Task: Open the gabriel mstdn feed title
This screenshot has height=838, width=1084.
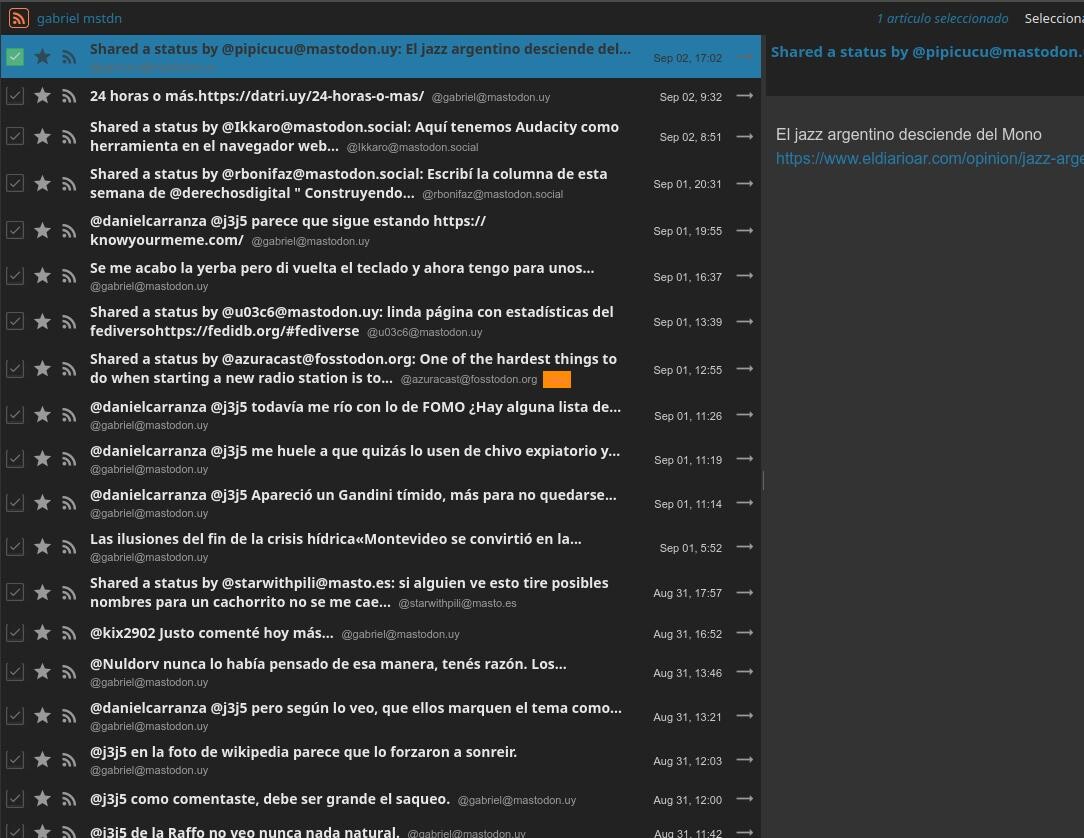Action: [x=79, y=18]
